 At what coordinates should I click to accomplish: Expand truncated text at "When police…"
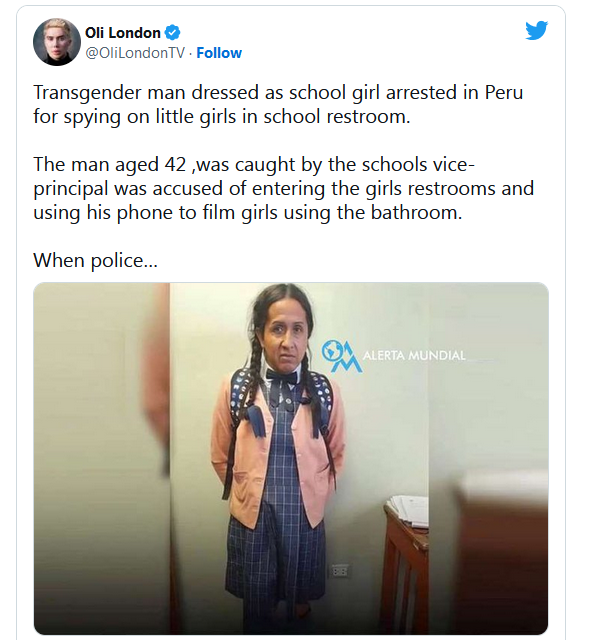[95, 260]
